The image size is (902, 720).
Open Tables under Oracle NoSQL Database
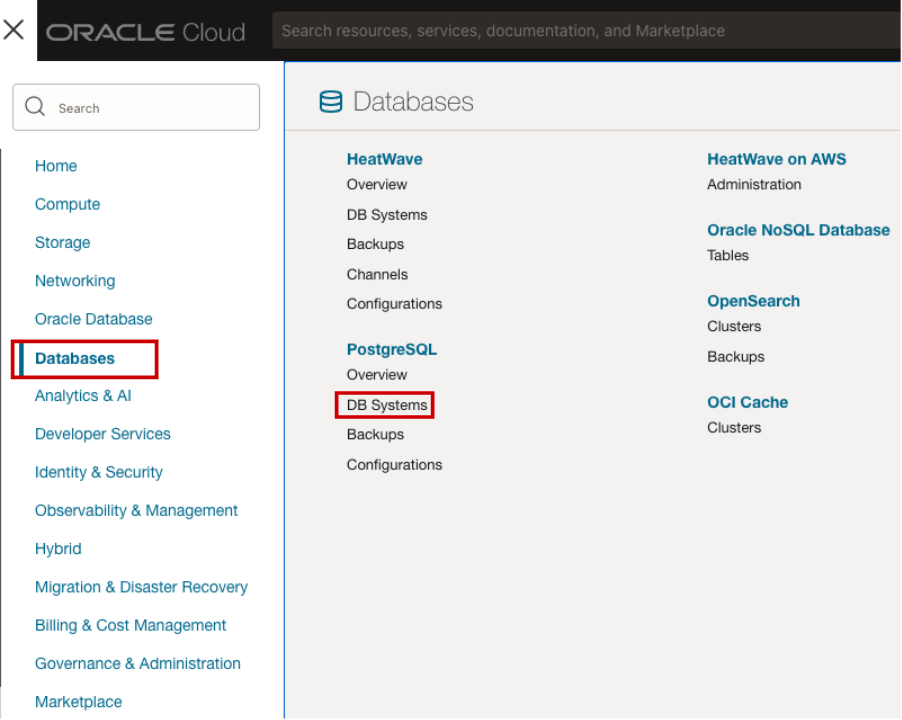coord(728,256)
